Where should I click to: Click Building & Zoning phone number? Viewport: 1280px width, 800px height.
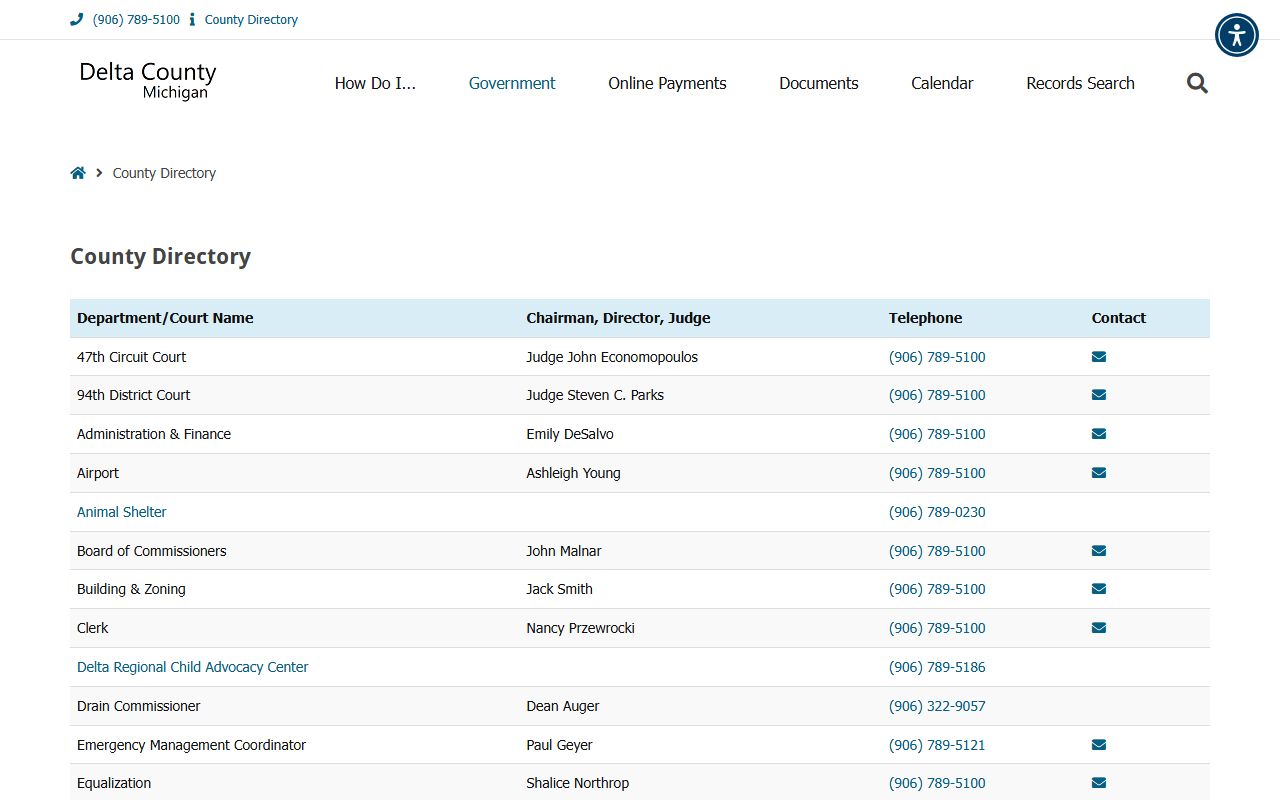(937, 589)
